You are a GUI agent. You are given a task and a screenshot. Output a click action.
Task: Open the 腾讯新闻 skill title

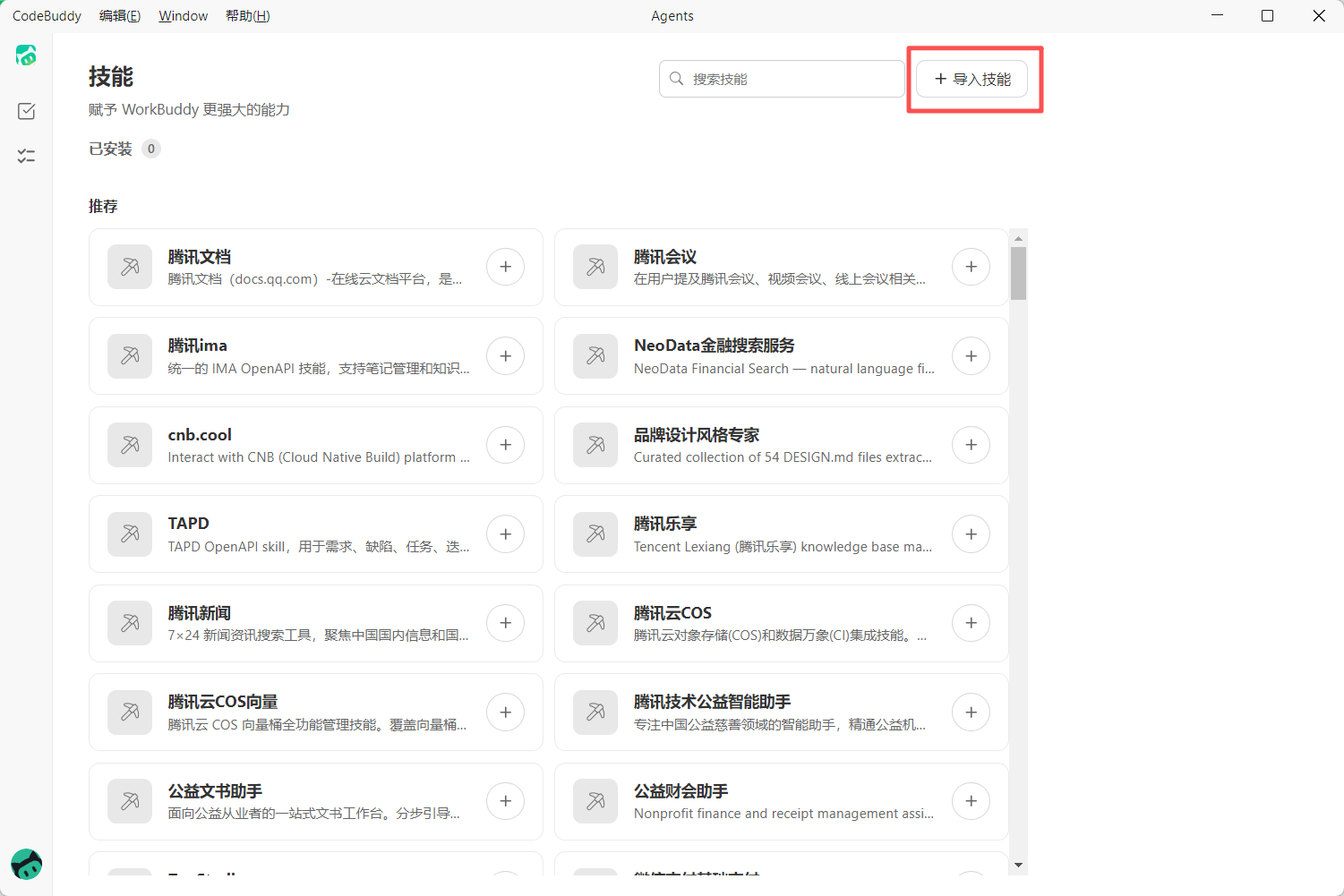200,613
